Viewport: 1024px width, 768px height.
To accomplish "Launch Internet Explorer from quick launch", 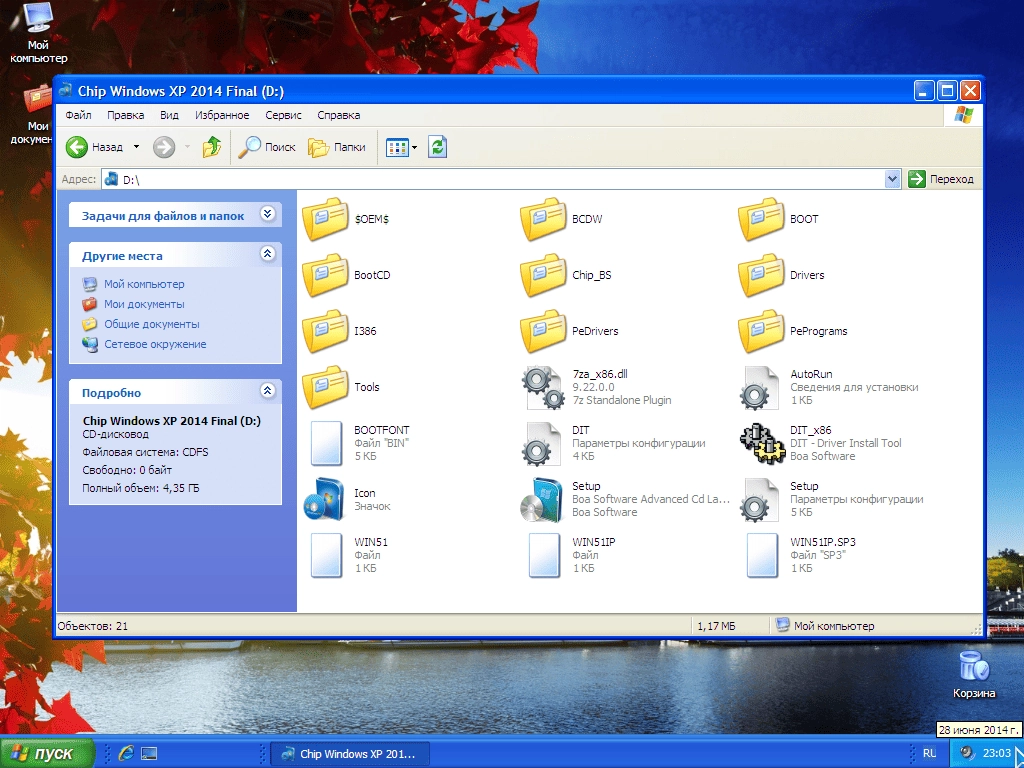I will [126, 754].
